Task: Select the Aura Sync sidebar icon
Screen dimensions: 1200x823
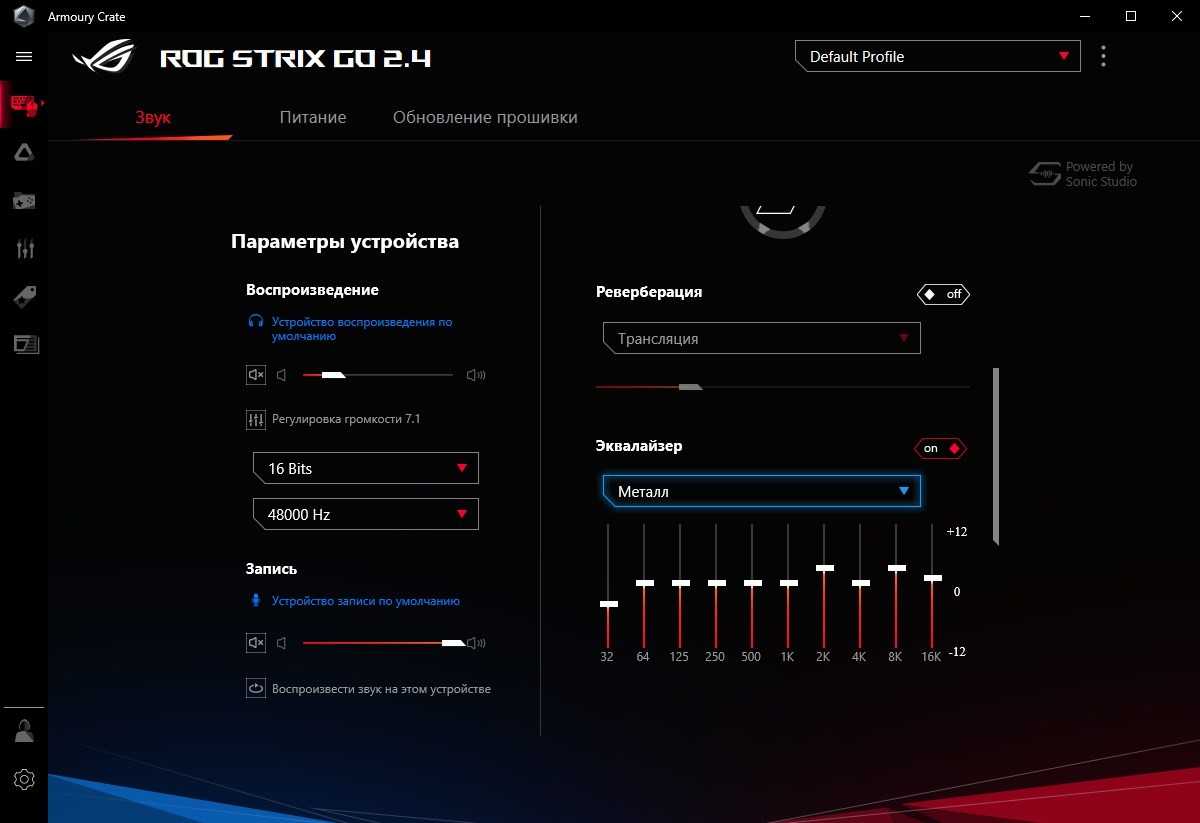Action: tap(24, 152)
